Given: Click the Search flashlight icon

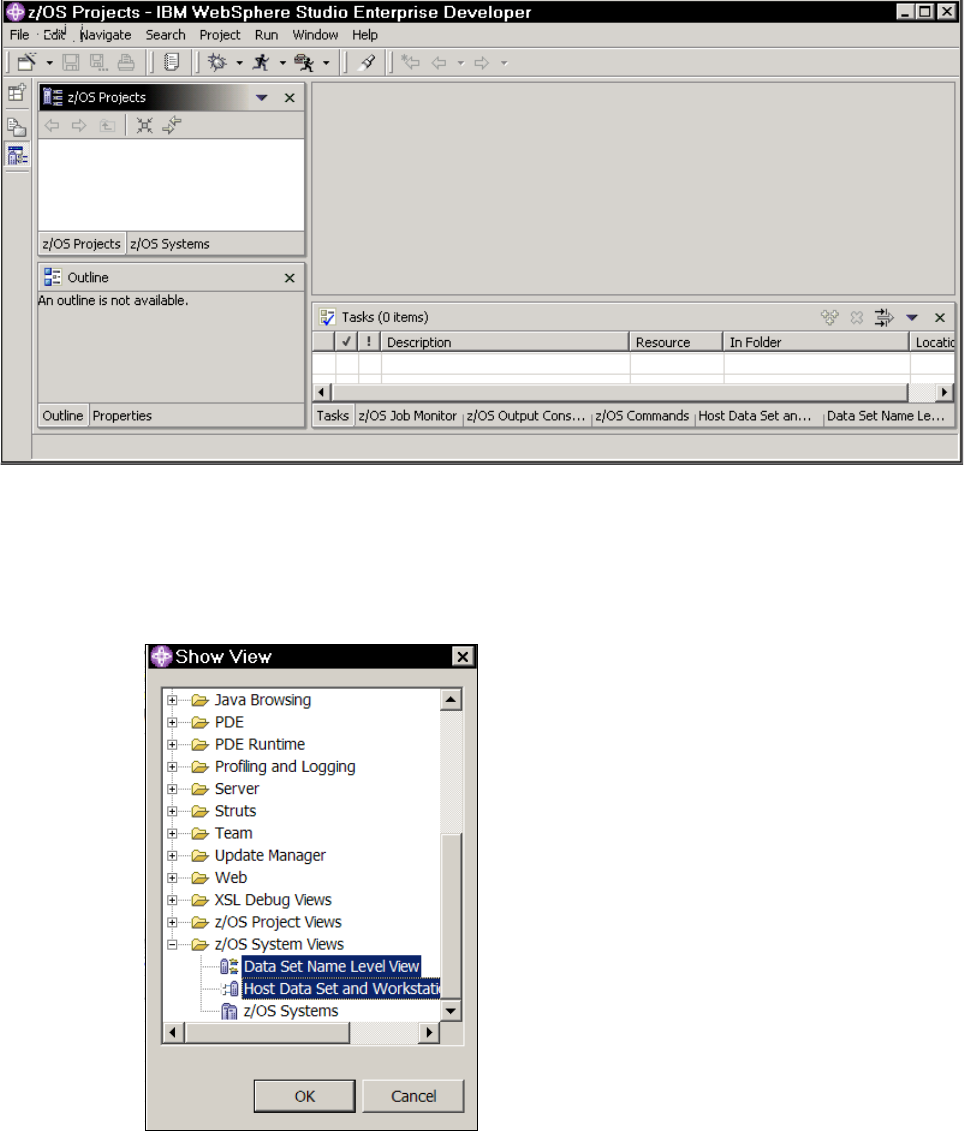Looking at the screenshot, I should [x=367, y=61].
